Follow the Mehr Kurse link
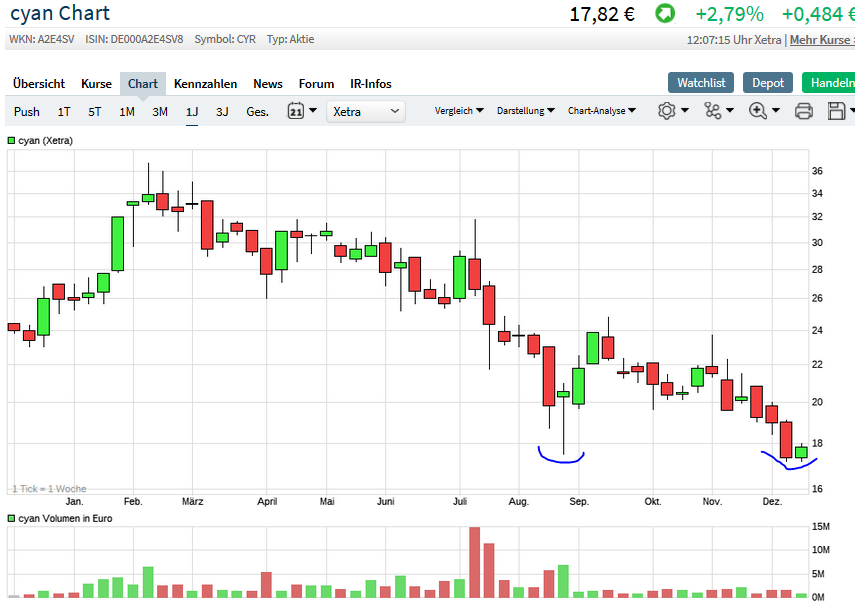The height and width of the screenshot is (607, 855). click(x=822, y=40)
